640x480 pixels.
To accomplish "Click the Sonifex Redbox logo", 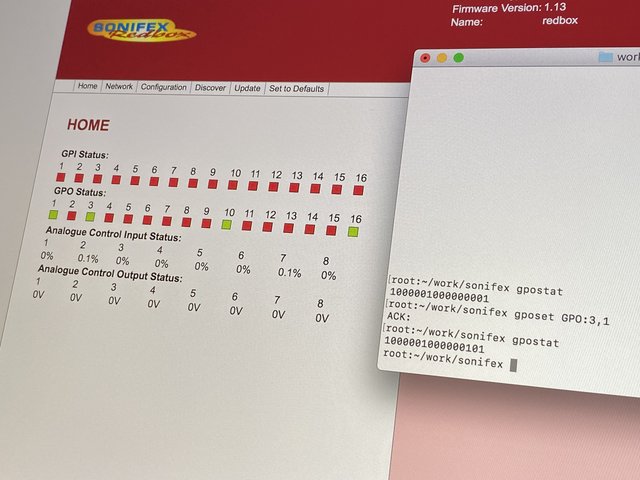I will click(141, 31).
